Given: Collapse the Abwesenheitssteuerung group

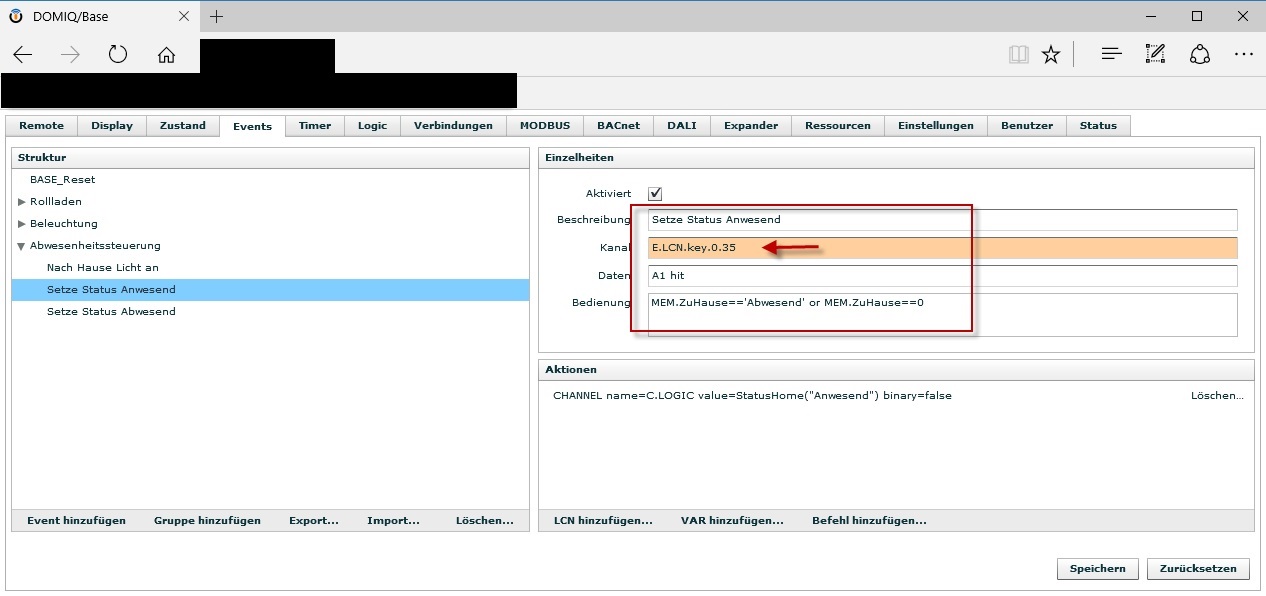Looking at the screenshot, I should click(22, 246).
